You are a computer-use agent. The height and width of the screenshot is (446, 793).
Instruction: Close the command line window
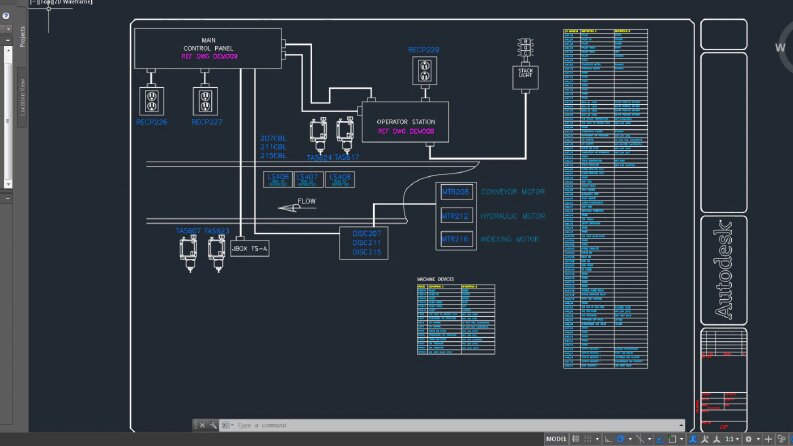pyautogui.click(x=202, y=425)
